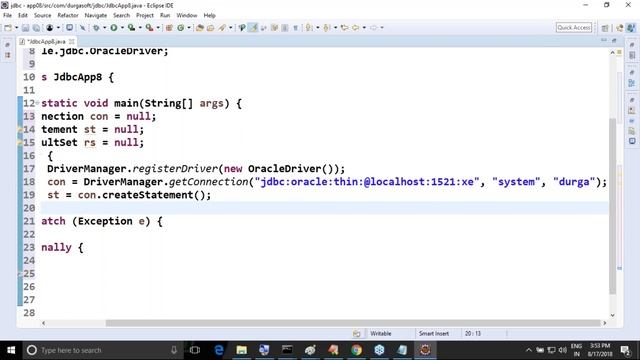Click the Open Task icon
Screen dimensions: 640x360
click(x=211, y=28)
